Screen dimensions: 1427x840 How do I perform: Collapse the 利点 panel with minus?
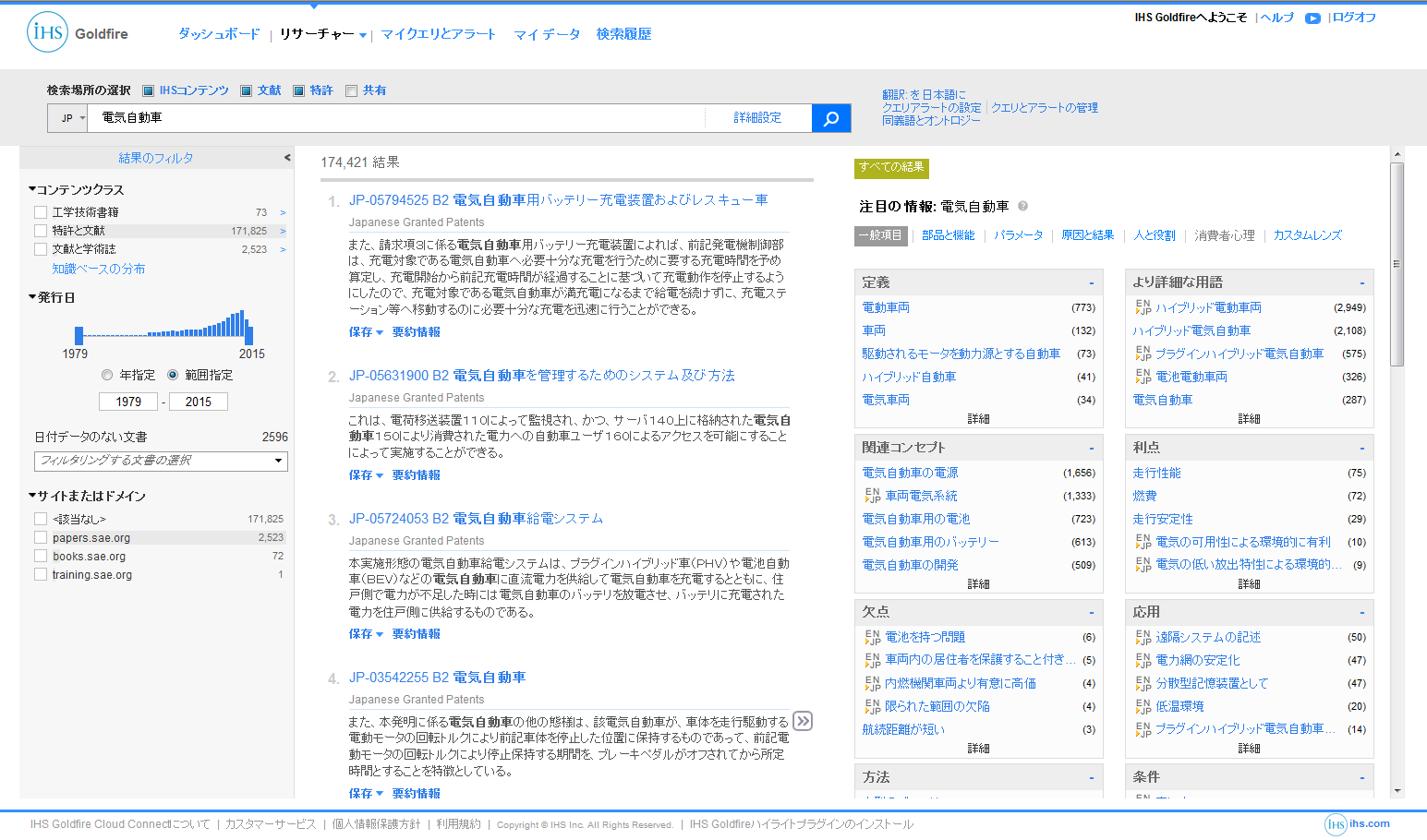tap(1361, 449)
